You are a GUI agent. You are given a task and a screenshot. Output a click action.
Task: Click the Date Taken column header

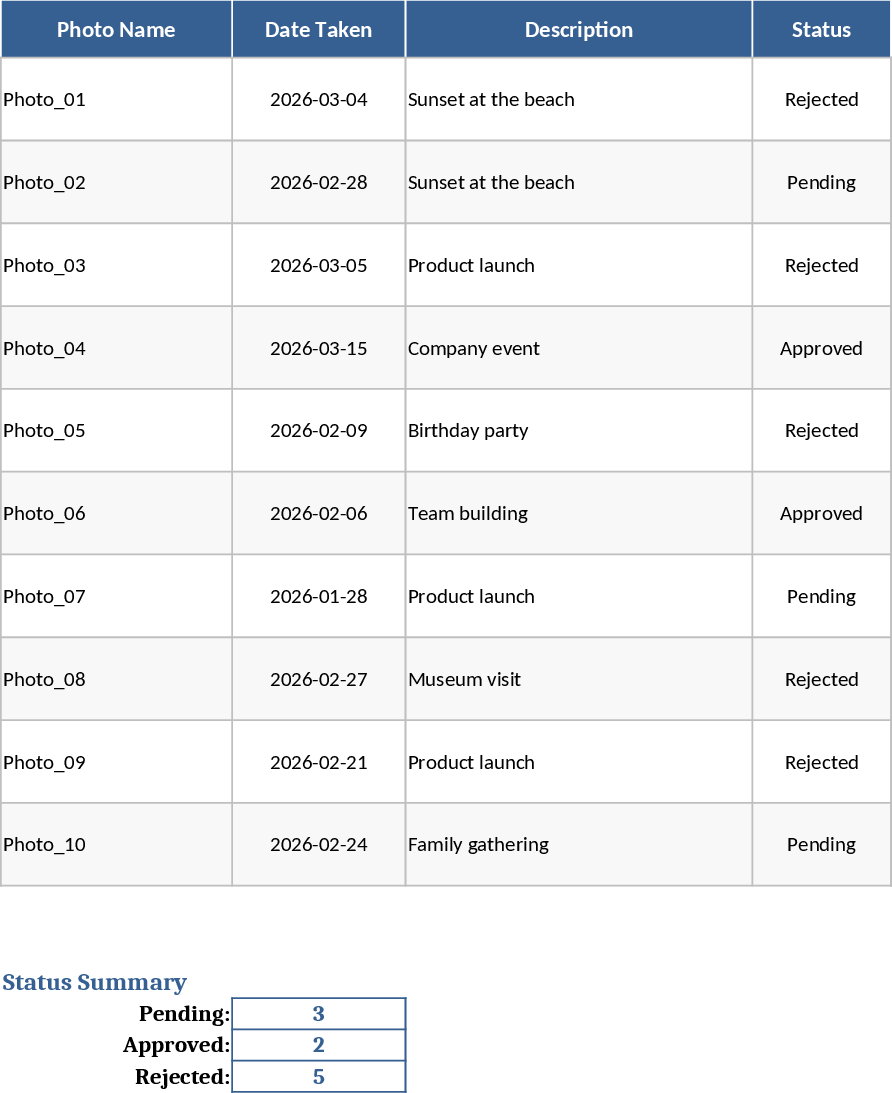318,30
